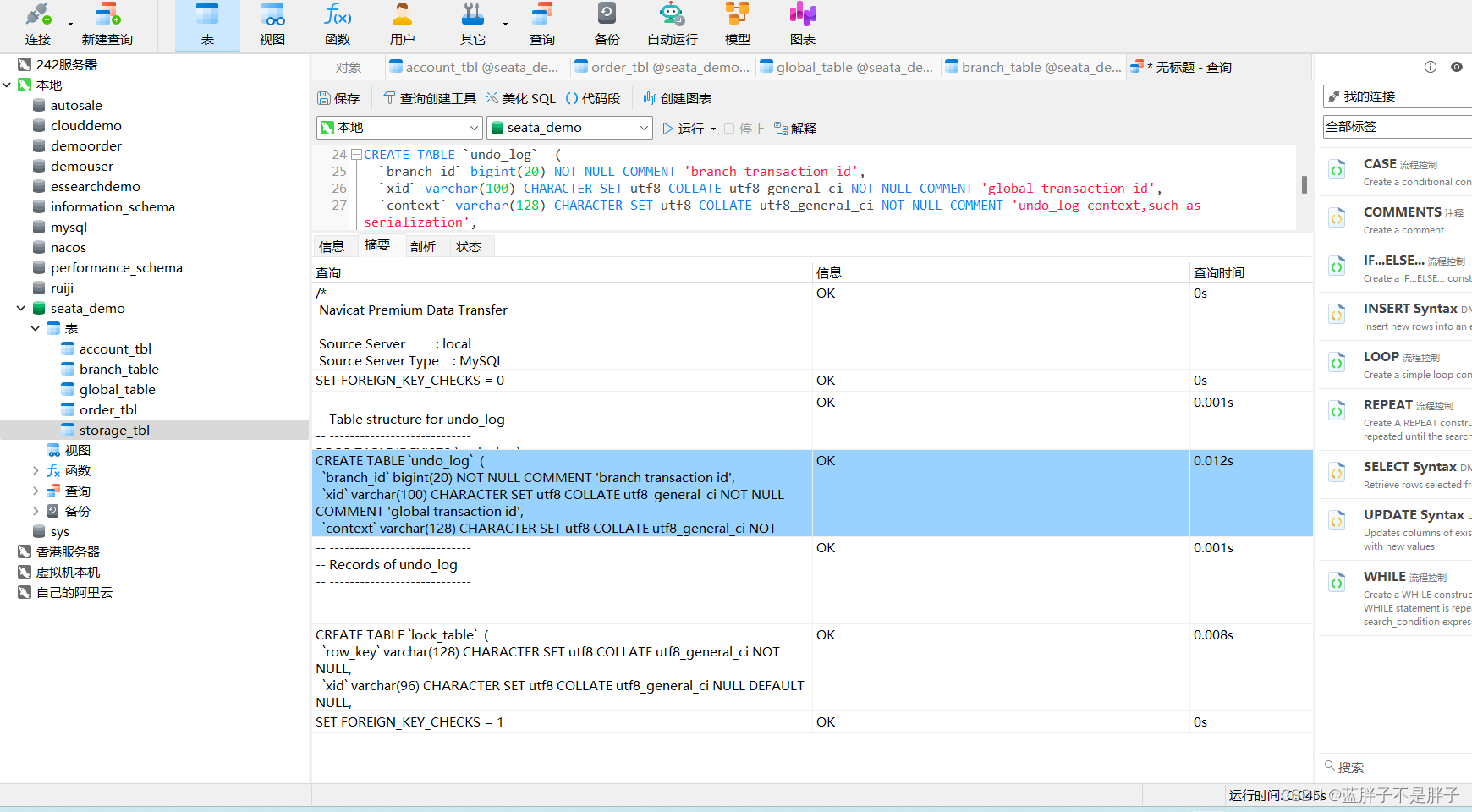The width and height of the screenshot is (1472, 812).
Task: Switch to branch_table @seata_demo tab
Action: [1034, 68]
